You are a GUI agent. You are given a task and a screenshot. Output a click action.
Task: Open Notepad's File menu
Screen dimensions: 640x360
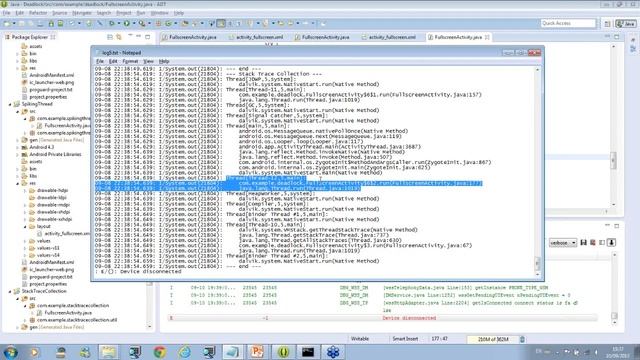tap(100, 61)
